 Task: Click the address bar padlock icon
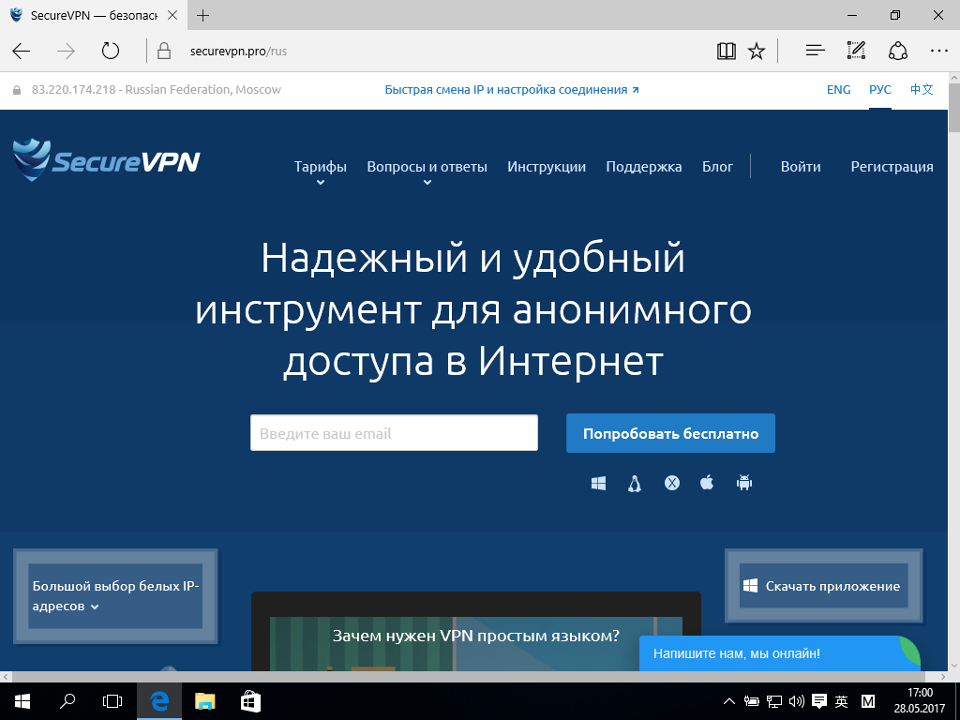tap(163, 51)
